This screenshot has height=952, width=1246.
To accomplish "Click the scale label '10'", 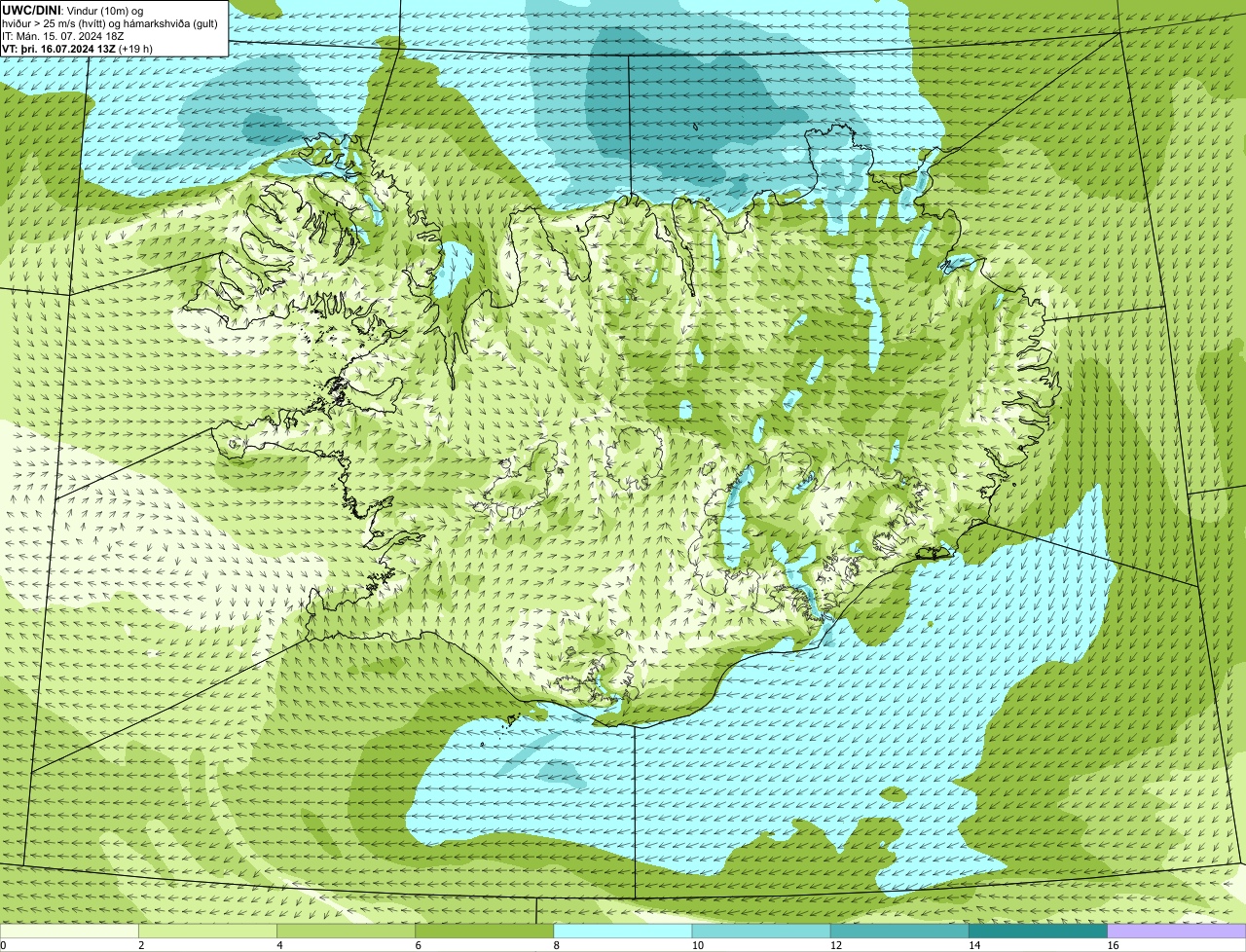I will coord(697,945).
